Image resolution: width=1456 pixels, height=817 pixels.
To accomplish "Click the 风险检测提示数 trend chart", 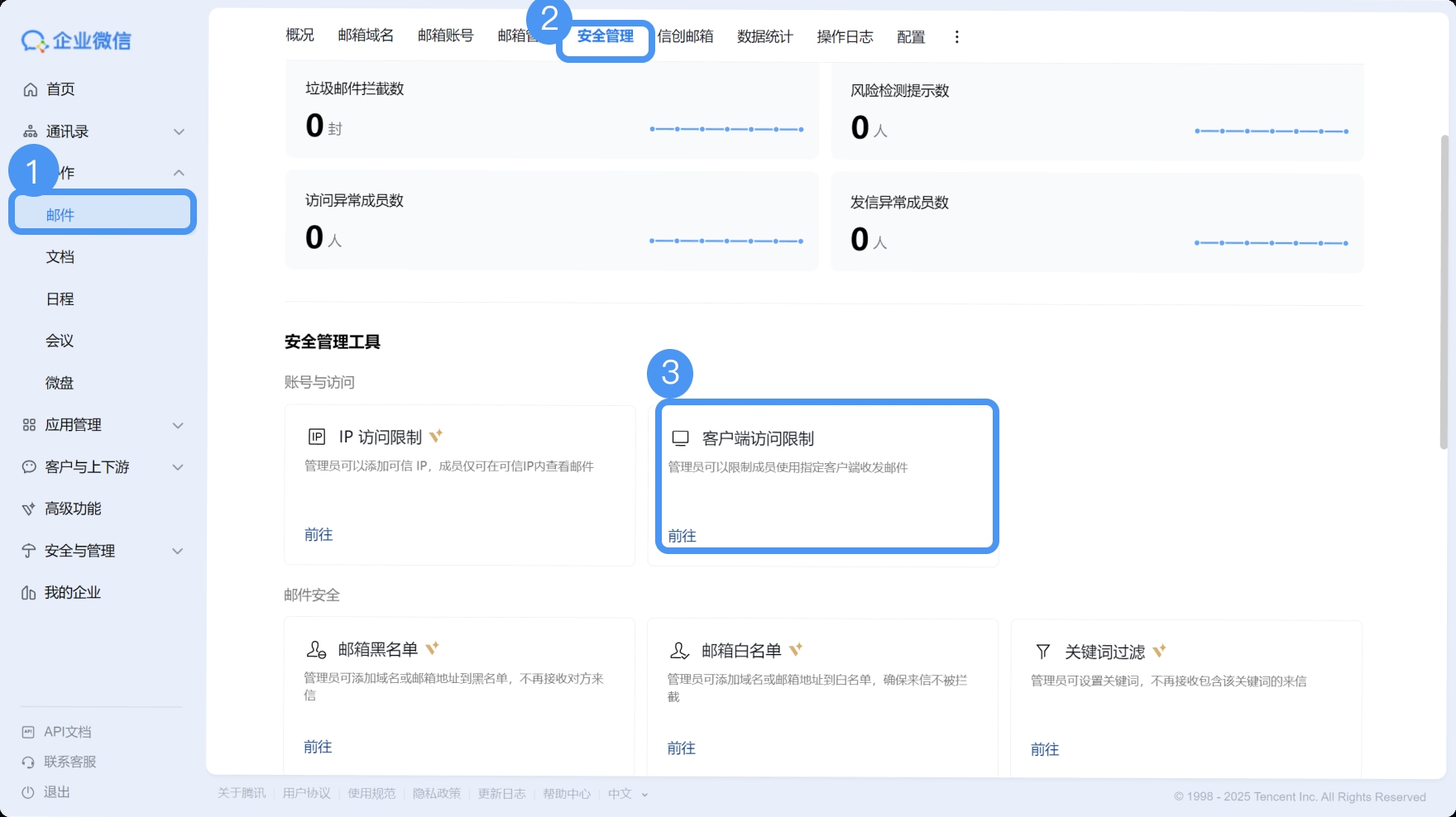I will coord(1272,130).
